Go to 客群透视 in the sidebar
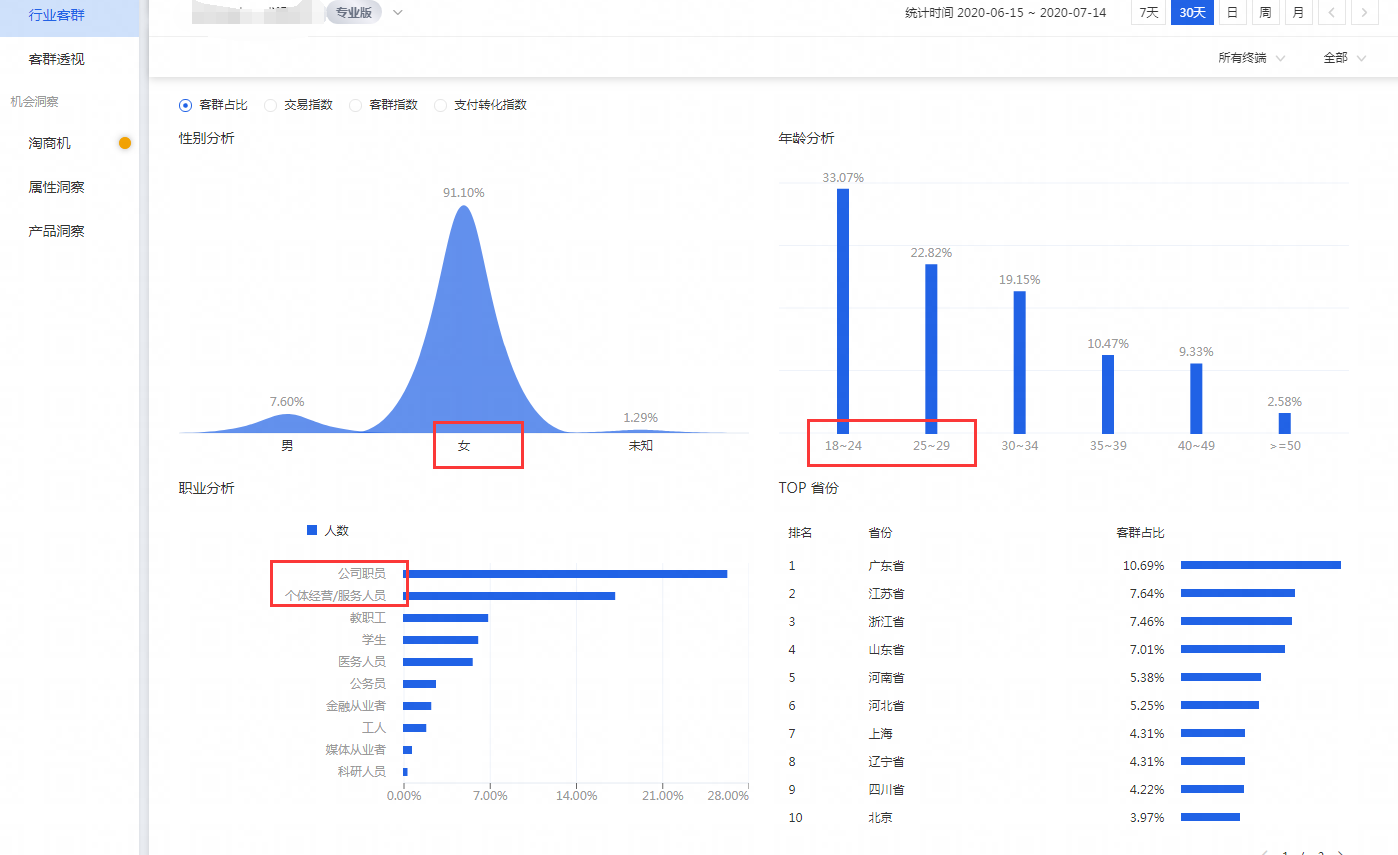 (57, 59)
